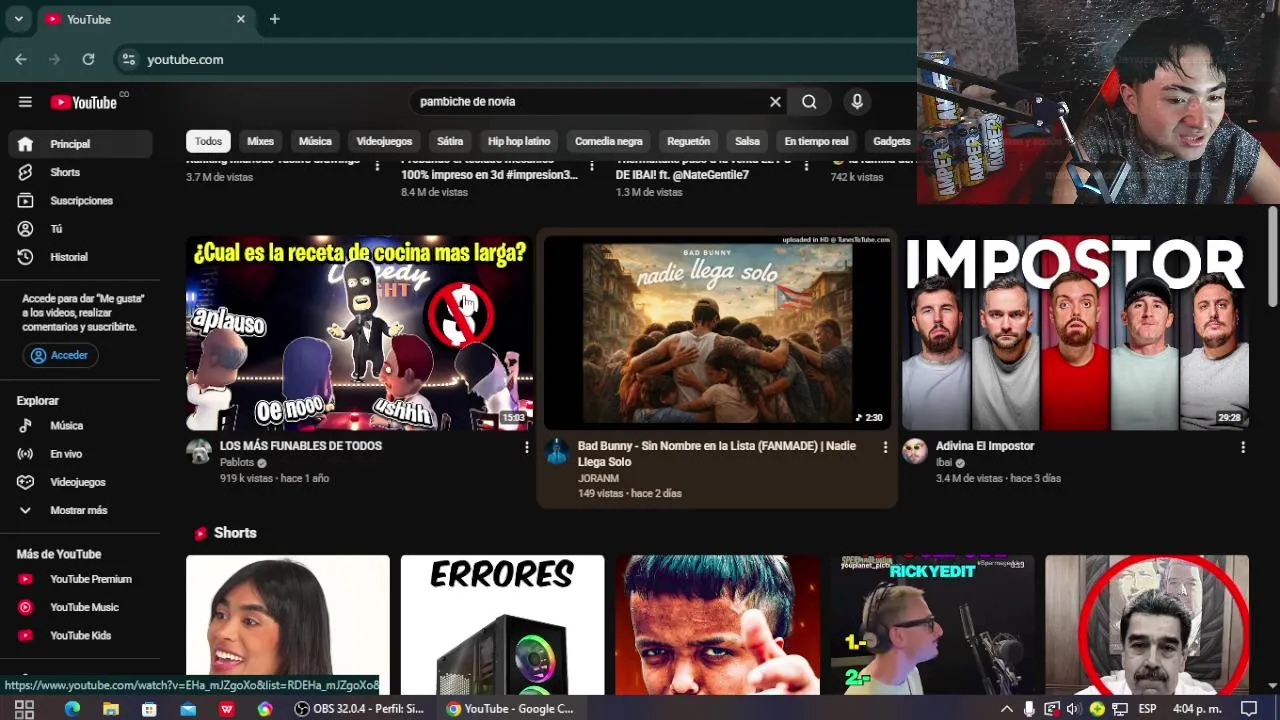Open options menu for 3.7 M de vistas video

377,166
